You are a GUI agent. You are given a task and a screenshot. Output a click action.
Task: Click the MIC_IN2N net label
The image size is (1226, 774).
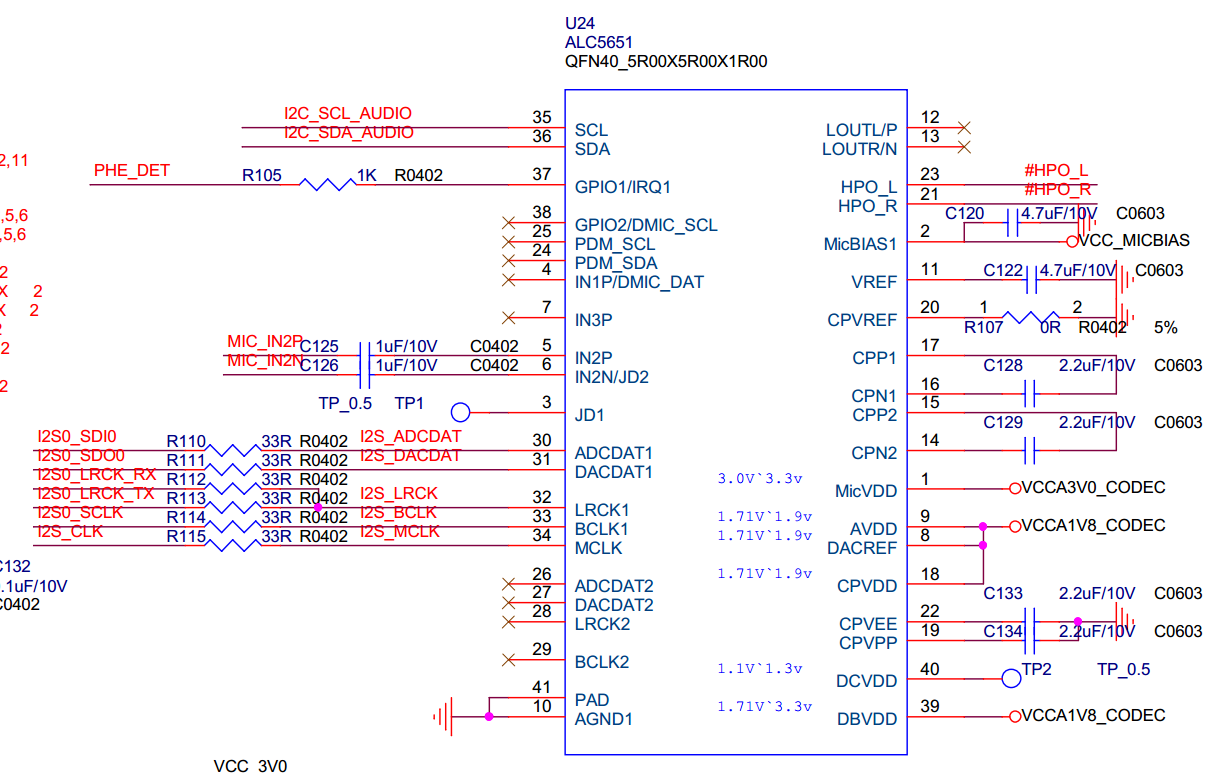point(265,362)
